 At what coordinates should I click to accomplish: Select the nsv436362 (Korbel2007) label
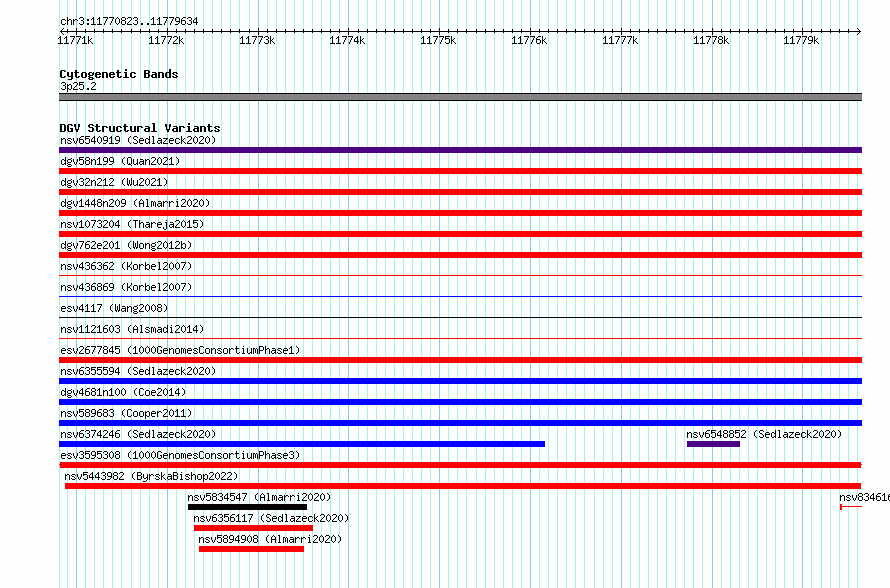point(126,266)
